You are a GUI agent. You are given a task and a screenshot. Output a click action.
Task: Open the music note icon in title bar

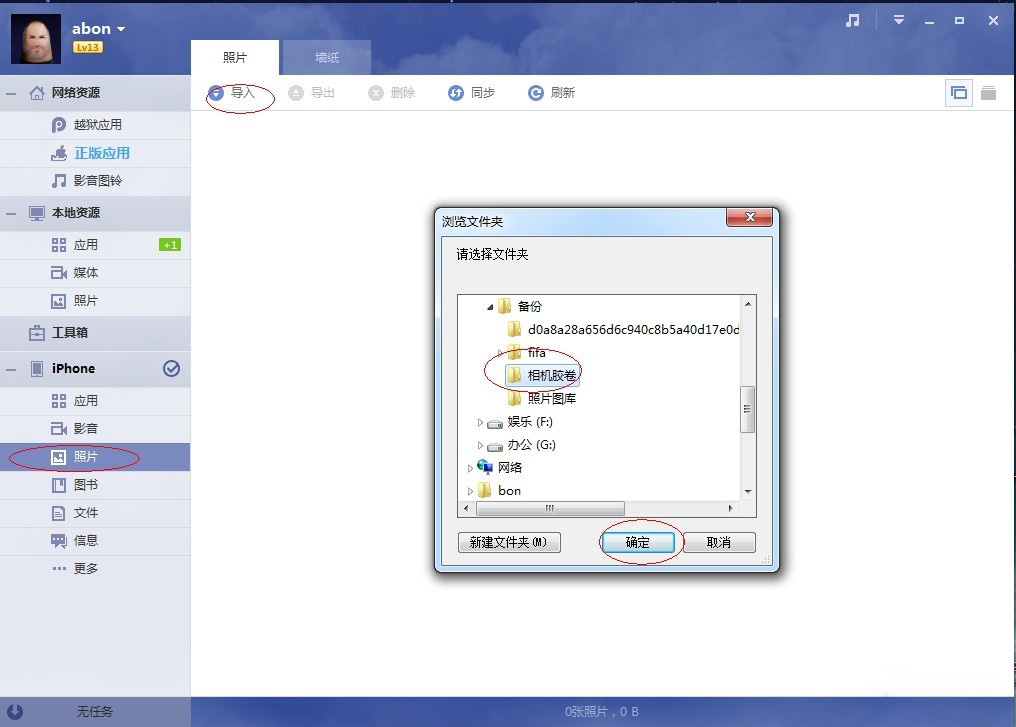pos(853,21)
